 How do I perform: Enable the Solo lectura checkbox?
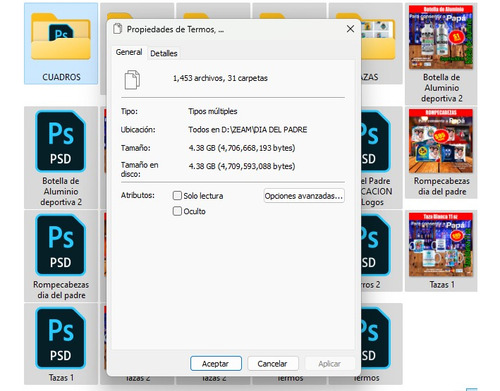[177, 195]
